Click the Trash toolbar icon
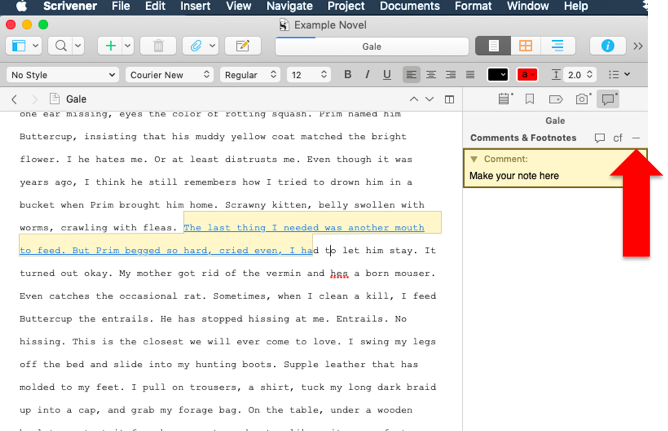 (x=158, y=46)
